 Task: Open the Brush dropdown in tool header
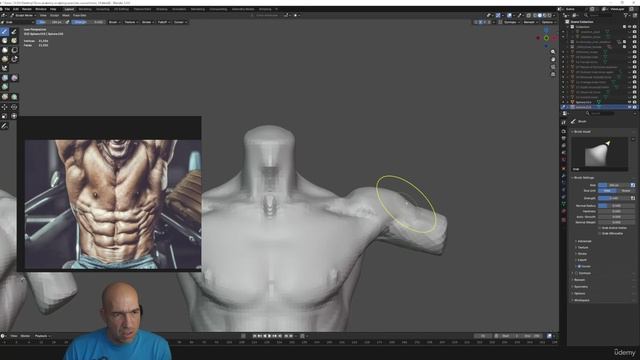tap(114, 22)
